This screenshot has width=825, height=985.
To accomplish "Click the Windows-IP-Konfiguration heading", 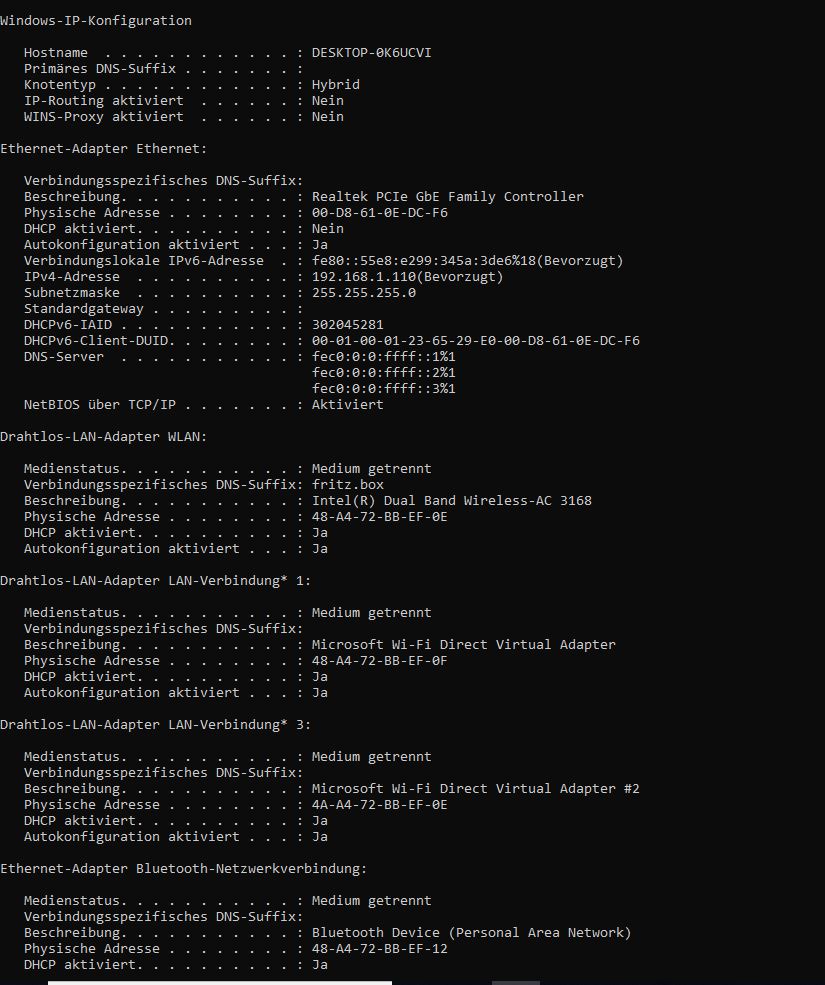I will point(96,21).
